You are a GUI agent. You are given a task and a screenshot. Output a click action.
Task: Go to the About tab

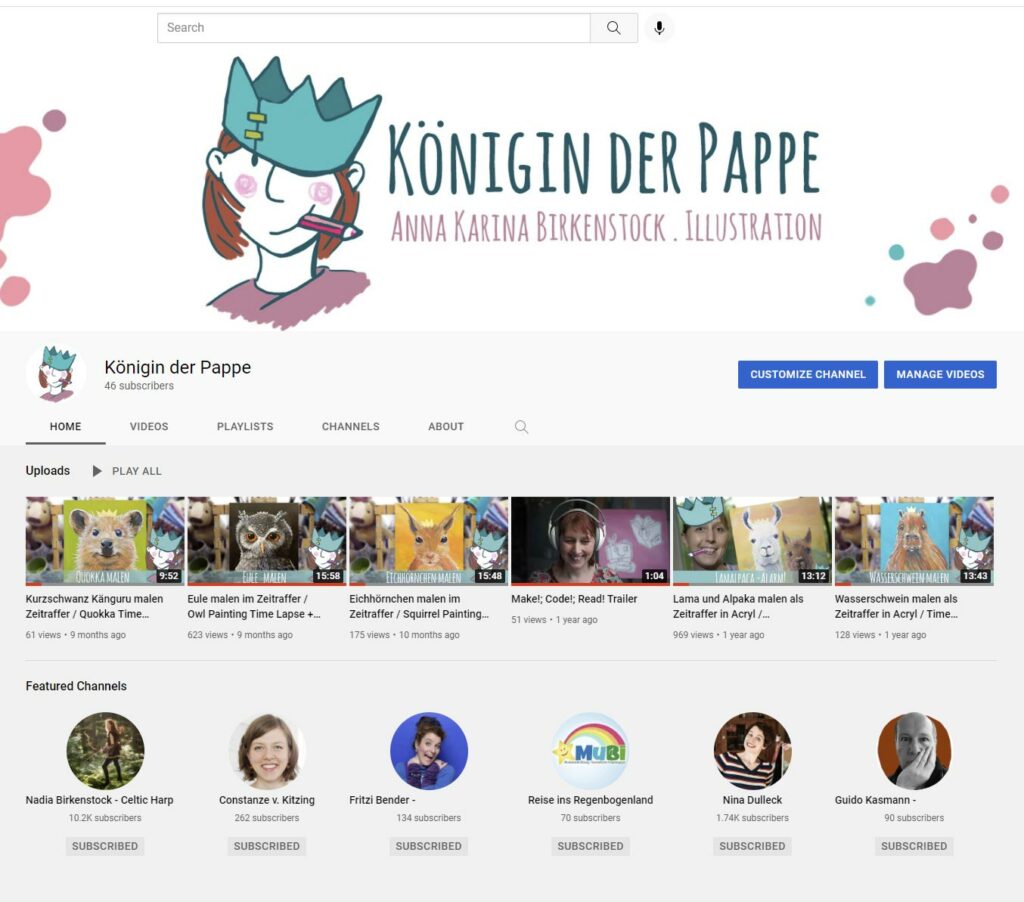point(446,427)
